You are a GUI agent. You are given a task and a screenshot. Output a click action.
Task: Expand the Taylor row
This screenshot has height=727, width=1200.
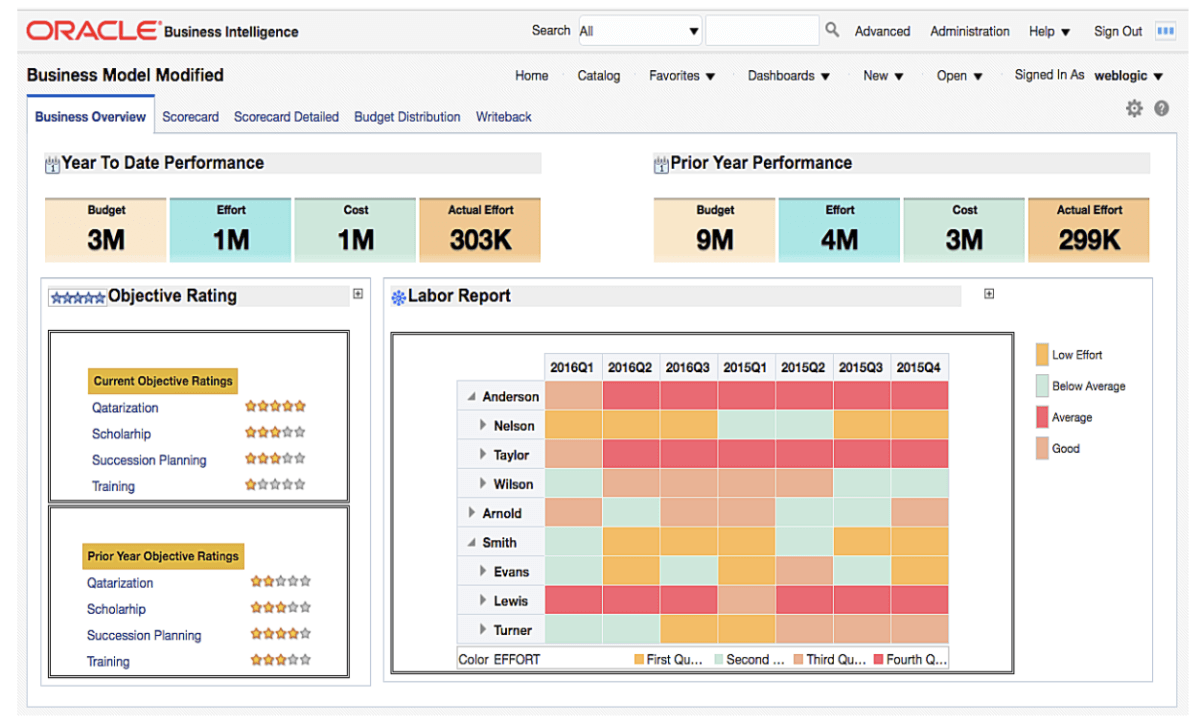pyautogui.click(x=483, y=455)
